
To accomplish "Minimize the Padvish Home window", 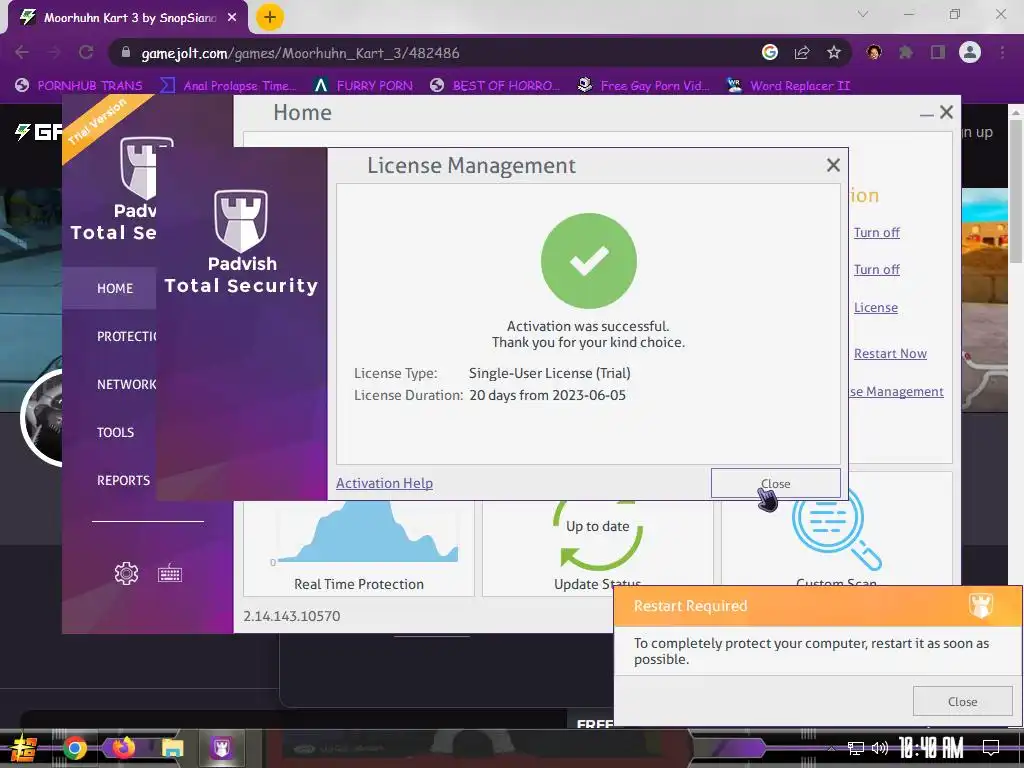I will point(926,114).
